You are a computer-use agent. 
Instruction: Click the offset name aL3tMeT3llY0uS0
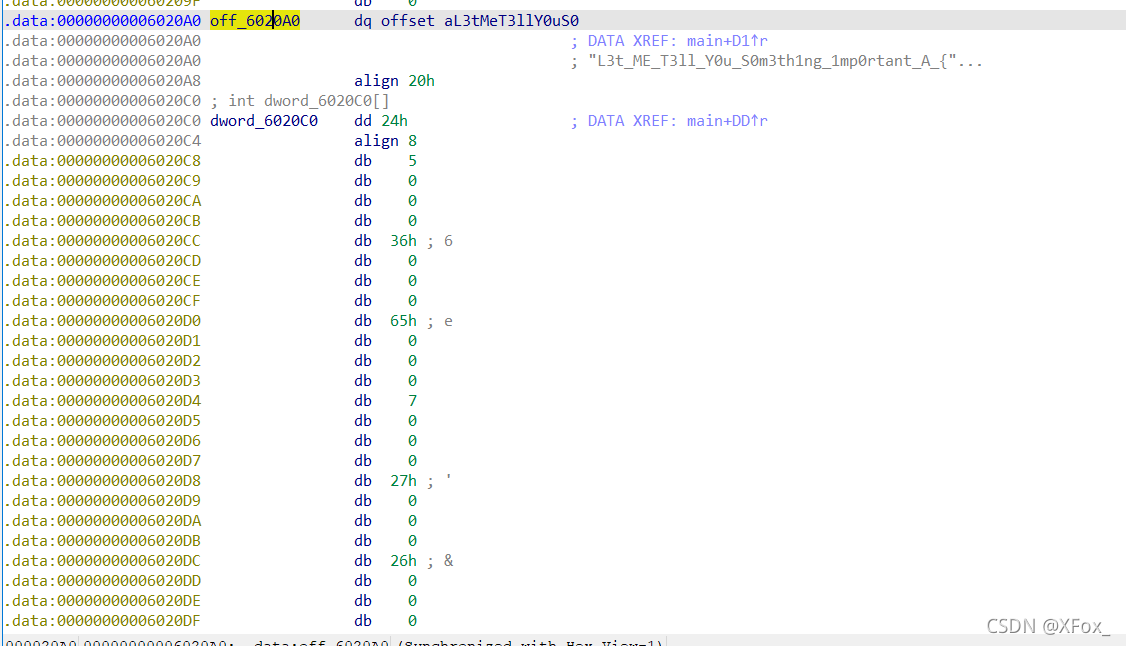coord(509,20)
